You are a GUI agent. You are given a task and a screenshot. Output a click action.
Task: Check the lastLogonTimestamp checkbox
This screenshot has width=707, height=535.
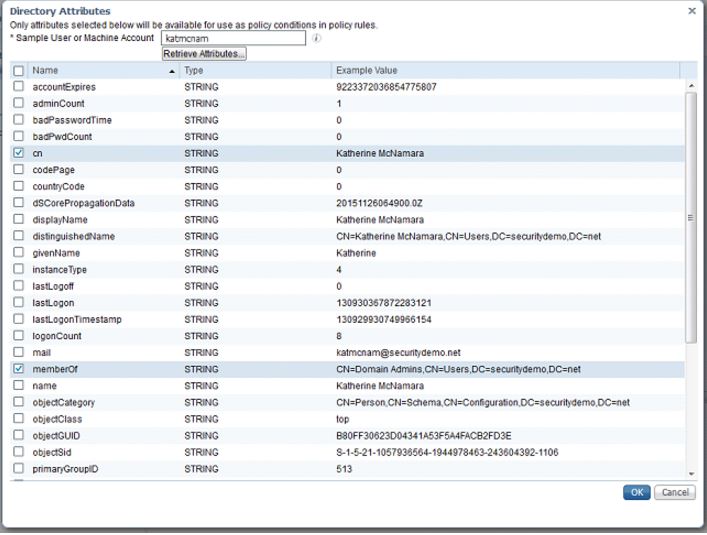[x=18, y=319]
